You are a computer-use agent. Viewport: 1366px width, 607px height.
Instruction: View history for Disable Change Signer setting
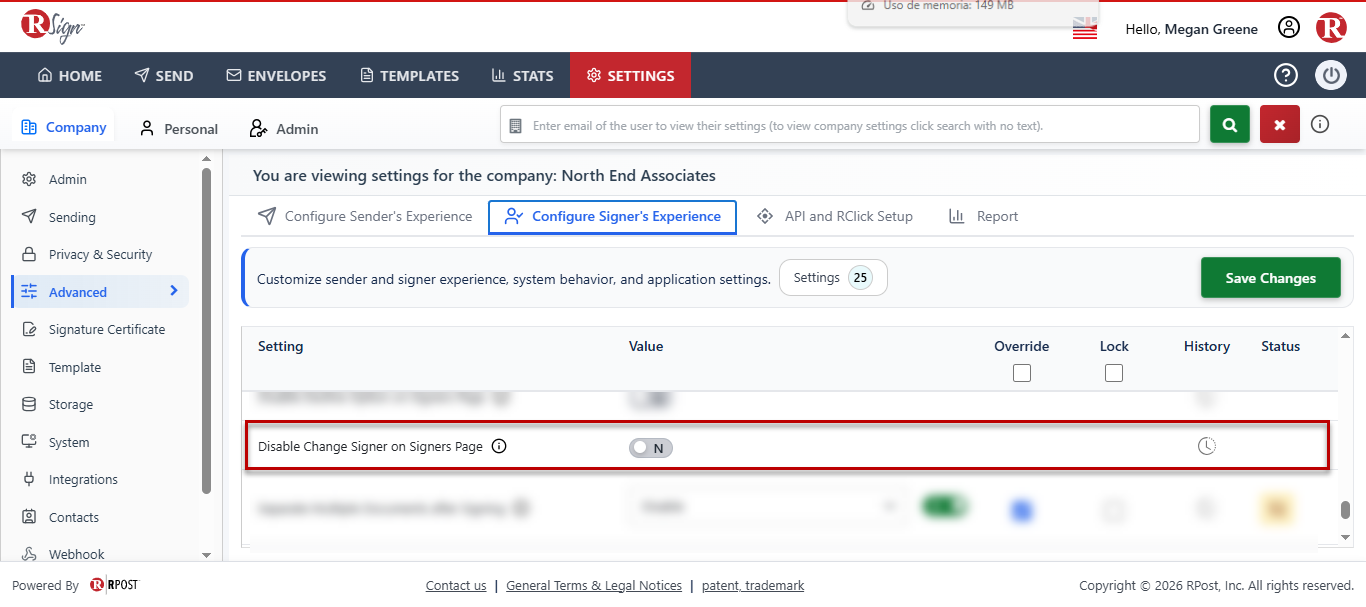pyautogui.click(x=1207, y=446)
